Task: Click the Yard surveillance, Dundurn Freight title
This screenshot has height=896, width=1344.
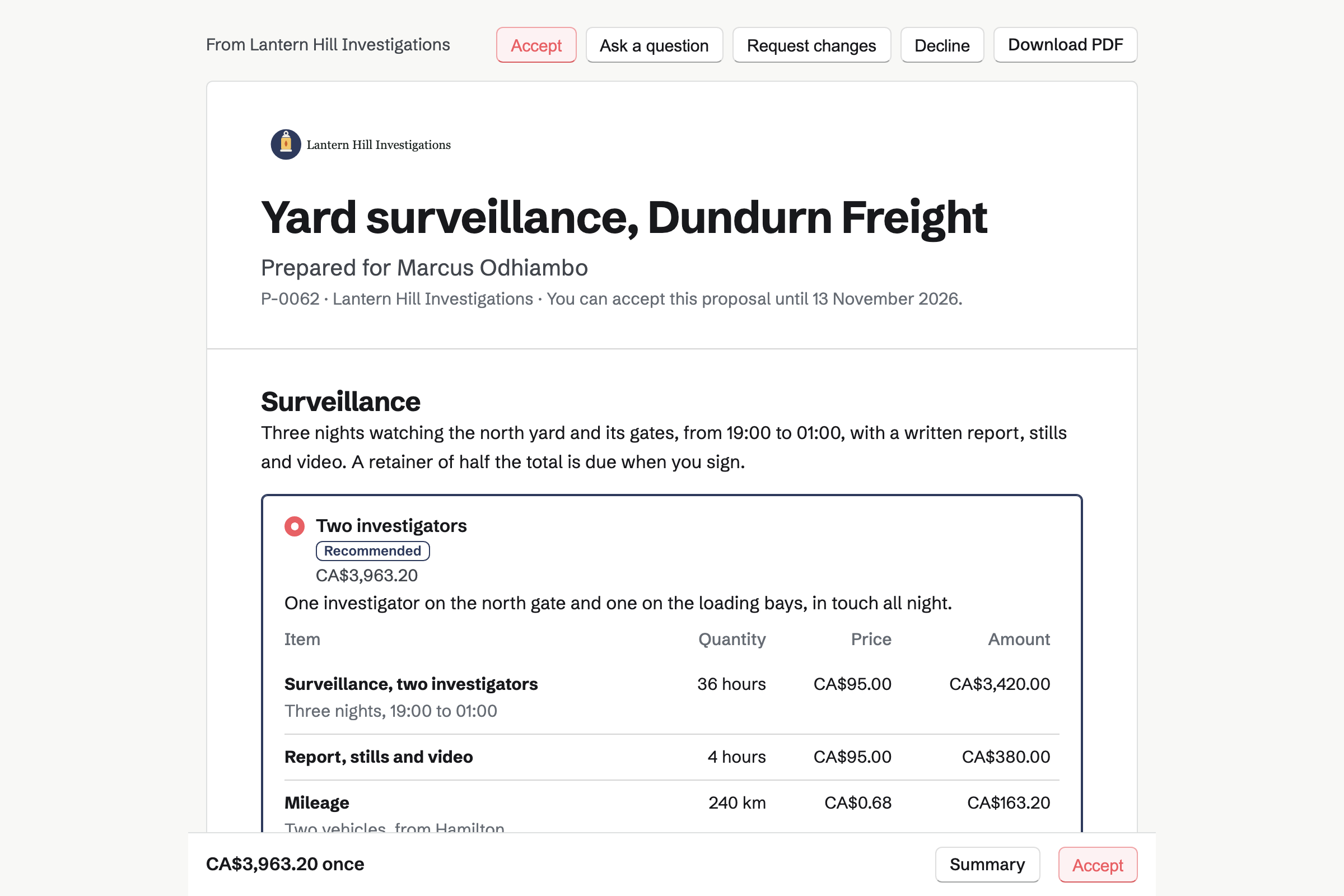Action: (624, 218)
